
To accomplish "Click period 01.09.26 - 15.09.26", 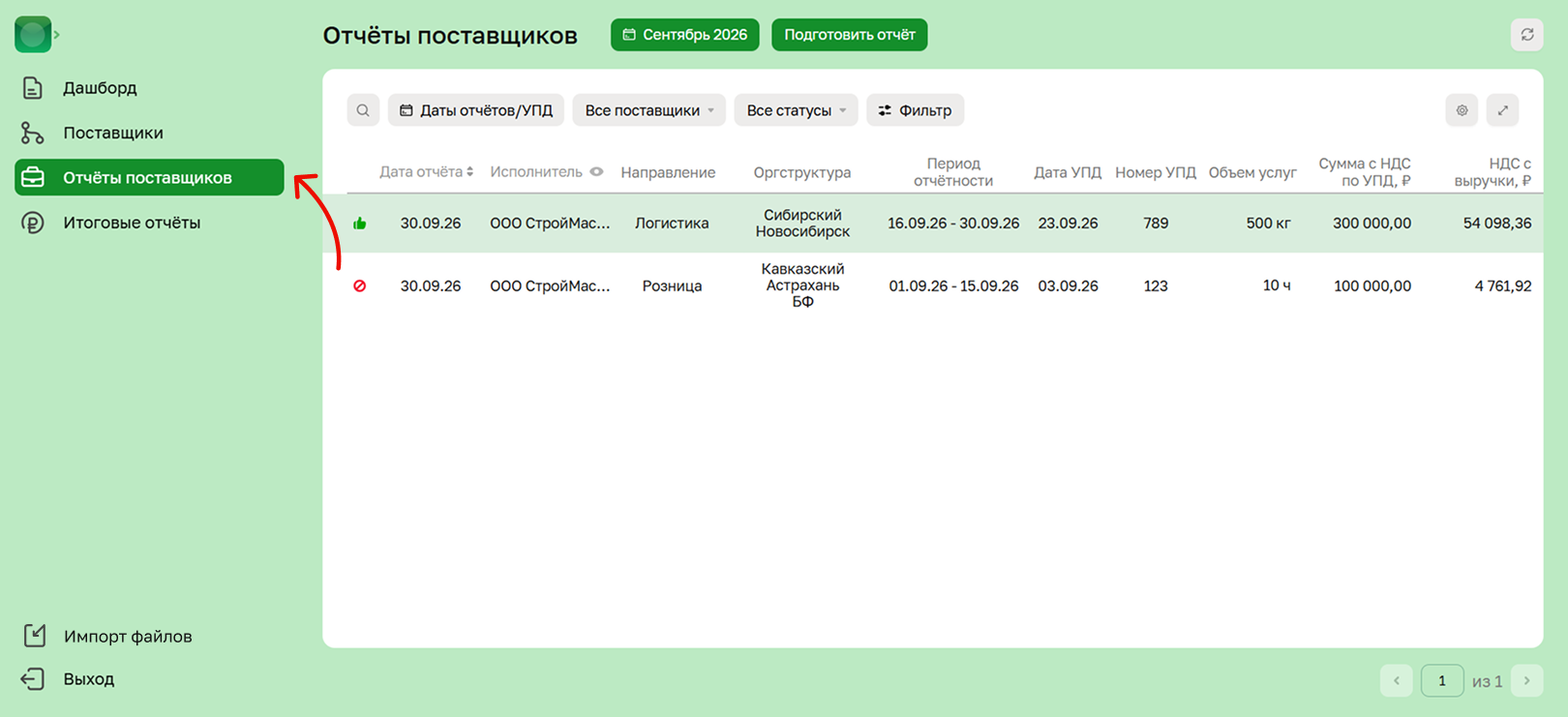I will point(953,285).
